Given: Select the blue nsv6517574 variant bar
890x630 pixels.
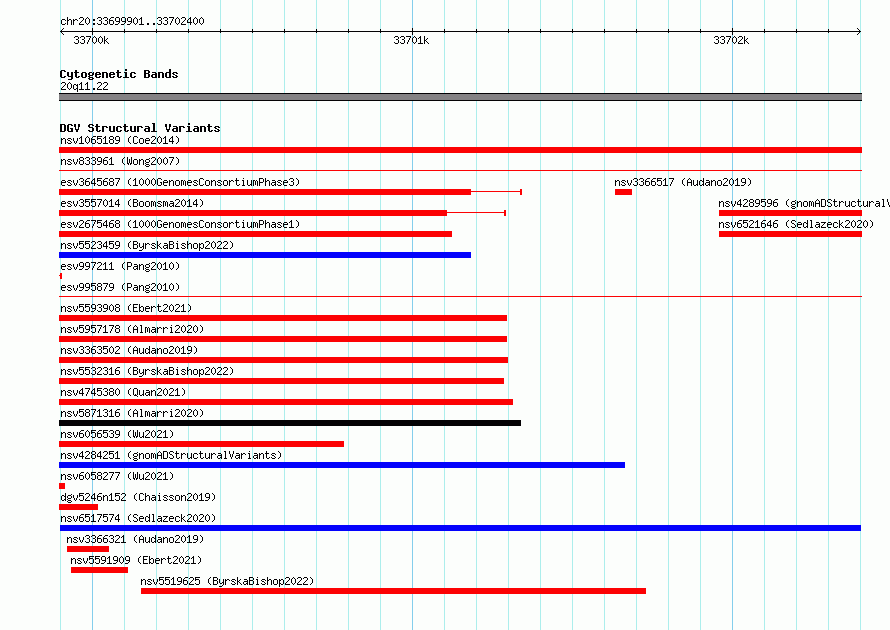Looking at the screenshot, I should [460, 528].
